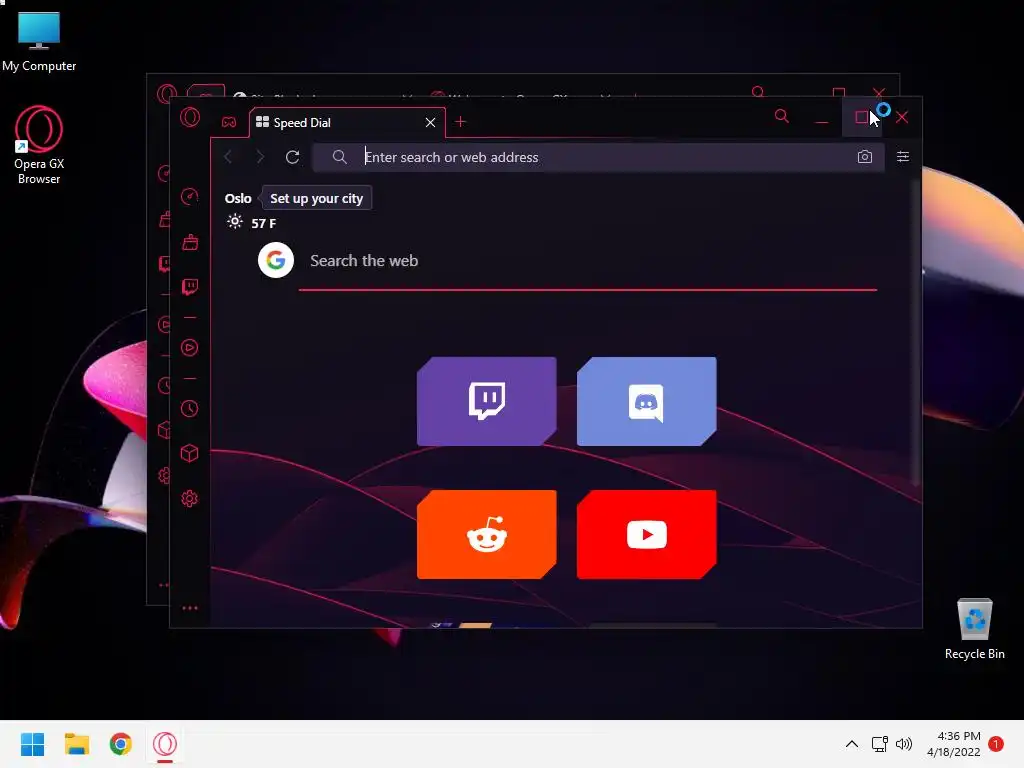
Task: Take a snapshot with camera icon
Action: tap(865, 157)
